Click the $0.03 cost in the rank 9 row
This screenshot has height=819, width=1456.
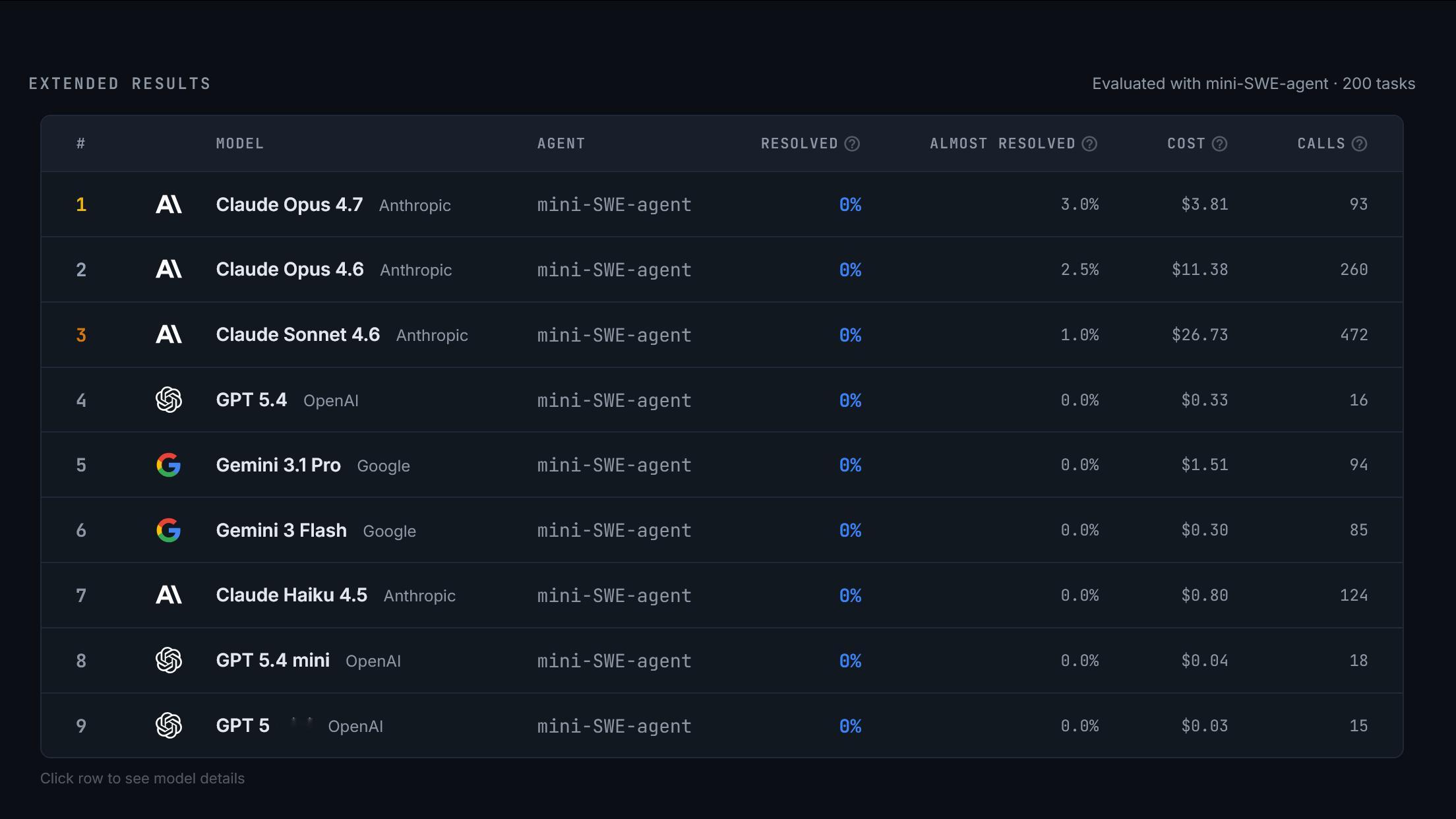click(x=1205, y=725)
